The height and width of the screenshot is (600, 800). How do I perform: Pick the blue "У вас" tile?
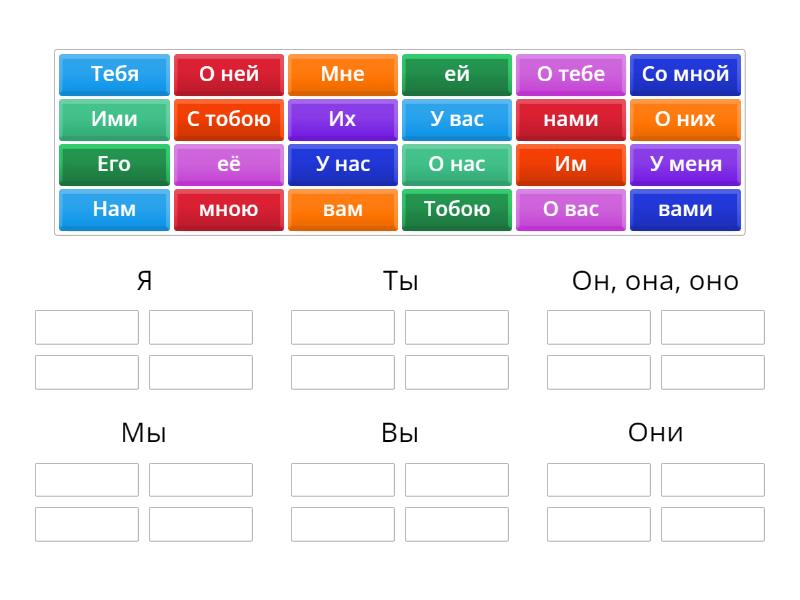coord(457,119)
